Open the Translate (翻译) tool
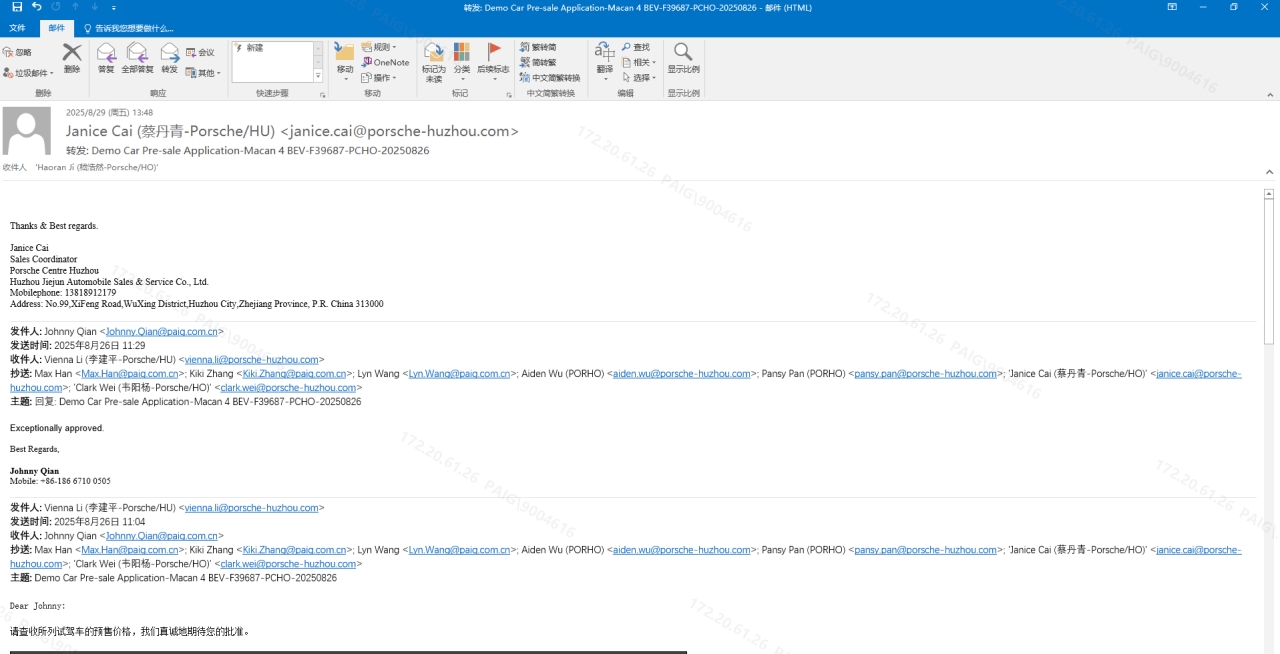This screenshot has height=654, width=1280. point(604,58)
